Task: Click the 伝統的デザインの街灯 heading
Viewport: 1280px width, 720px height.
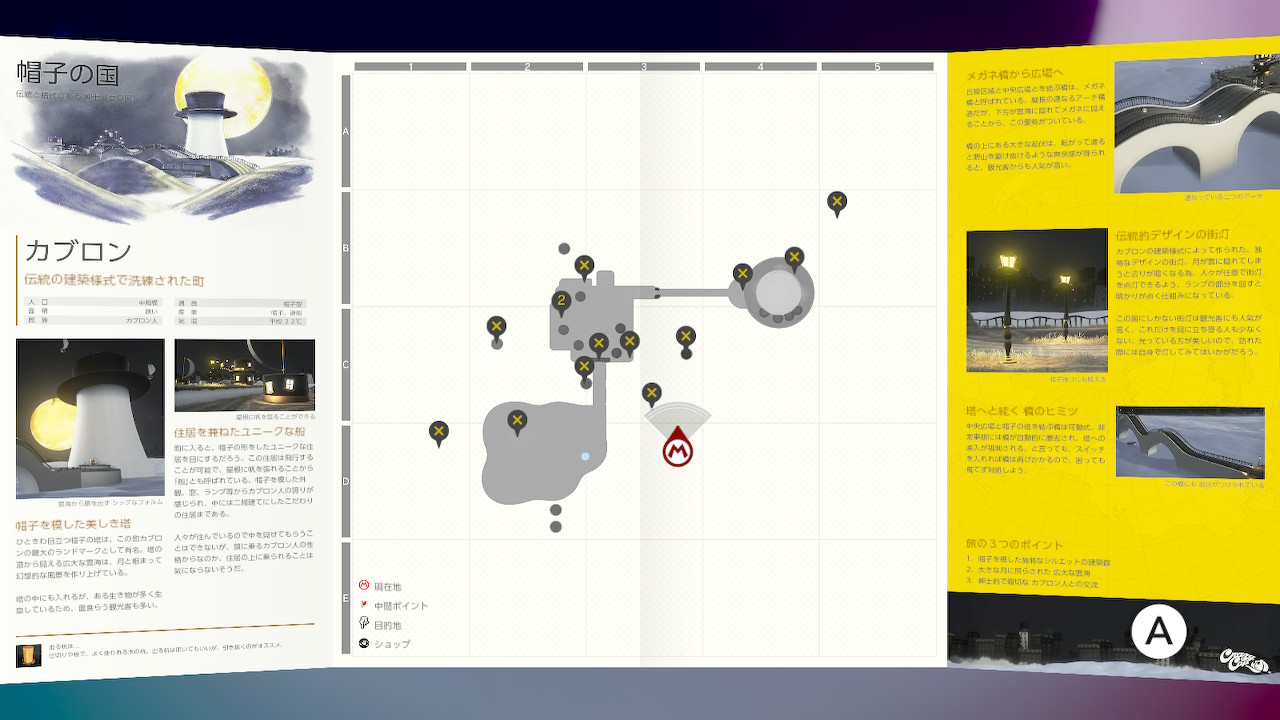Action: click(1174, 237)
